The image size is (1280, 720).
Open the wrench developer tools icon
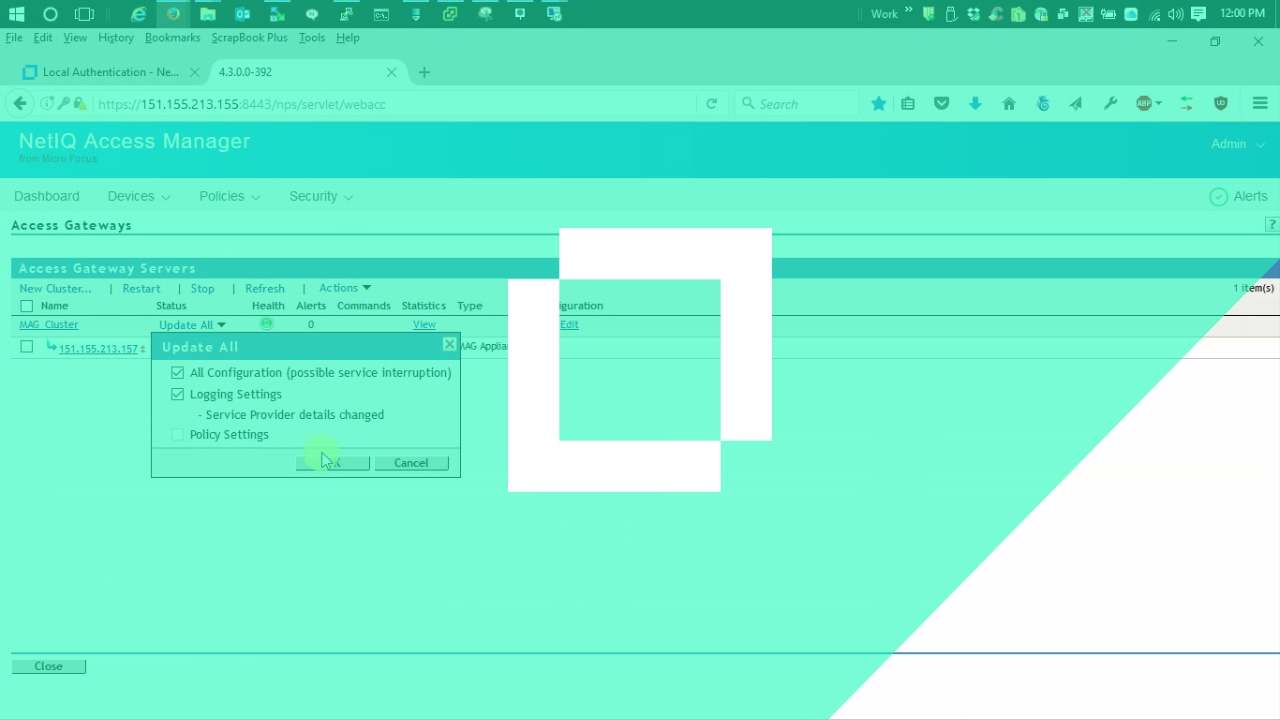[1110, 103]
